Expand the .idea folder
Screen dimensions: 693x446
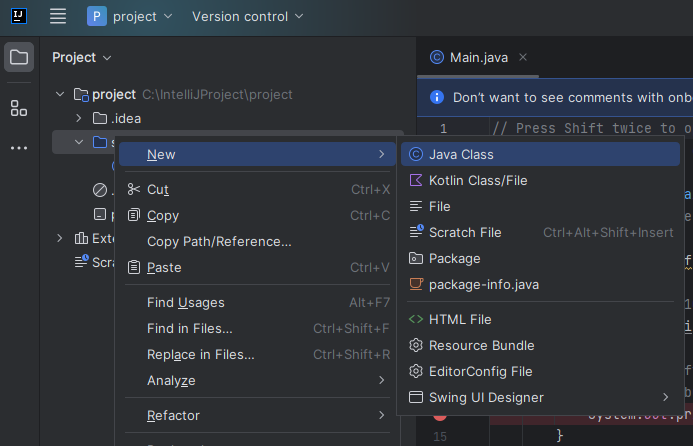pyautogui.click(x=79, y=118)
